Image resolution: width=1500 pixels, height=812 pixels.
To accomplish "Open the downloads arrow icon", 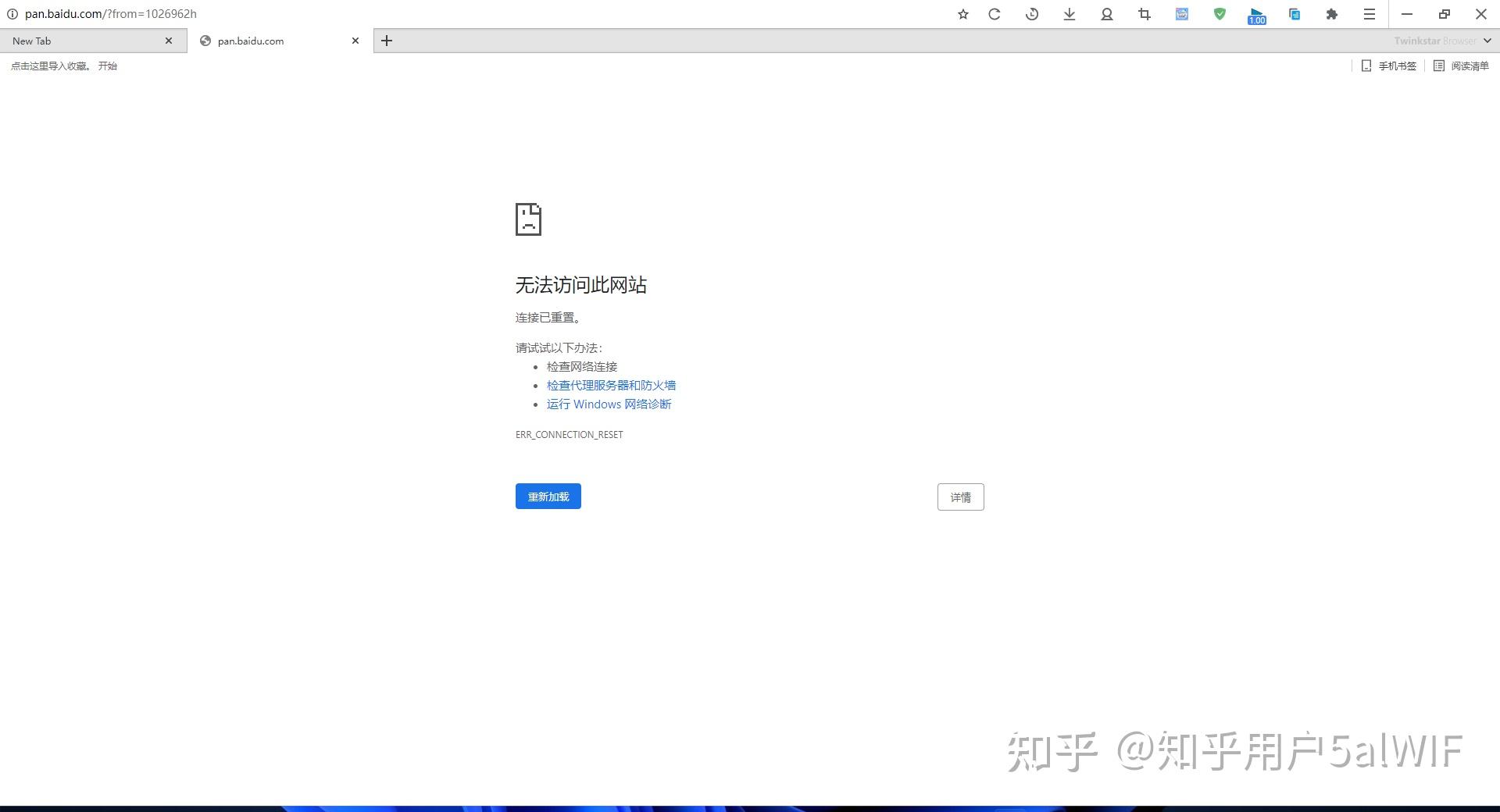I will pyautogui.click(x=1070, y=14).
